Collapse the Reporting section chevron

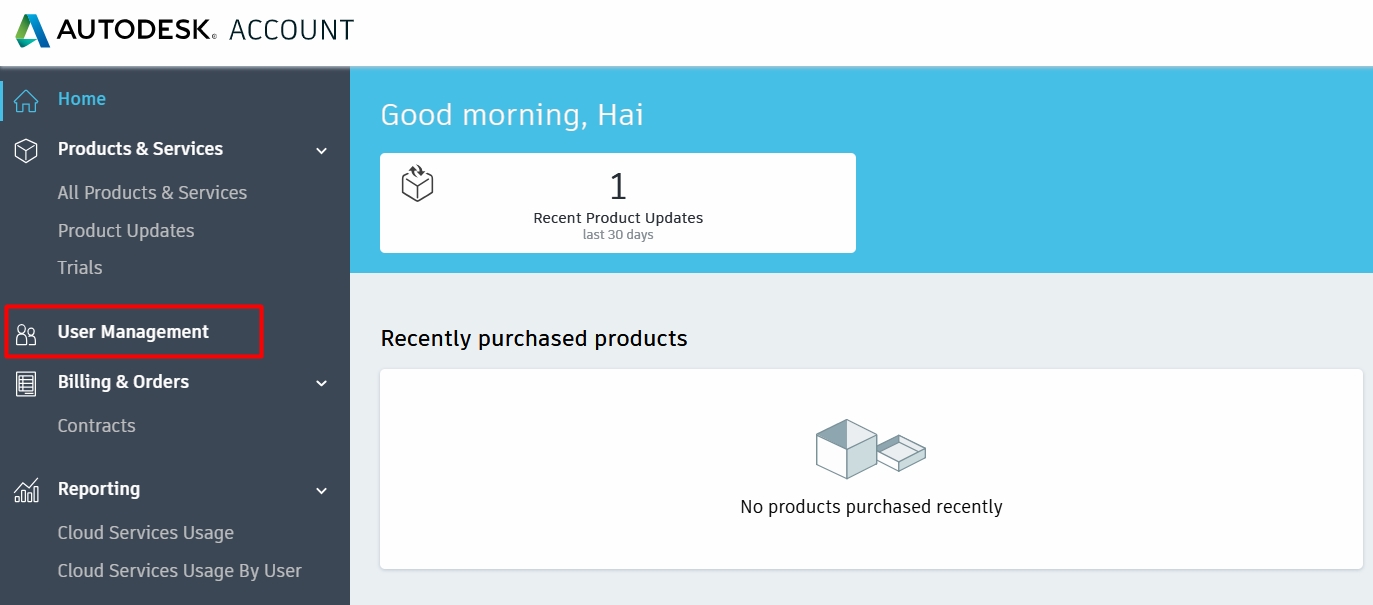pyautogui.click(x=321, y=491)
